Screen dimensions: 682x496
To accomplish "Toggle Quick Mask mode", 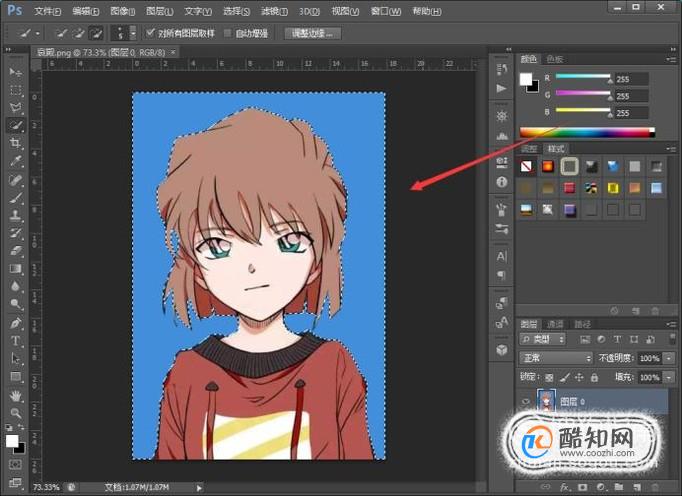I will pyautogui.click(x=15, y=465).
